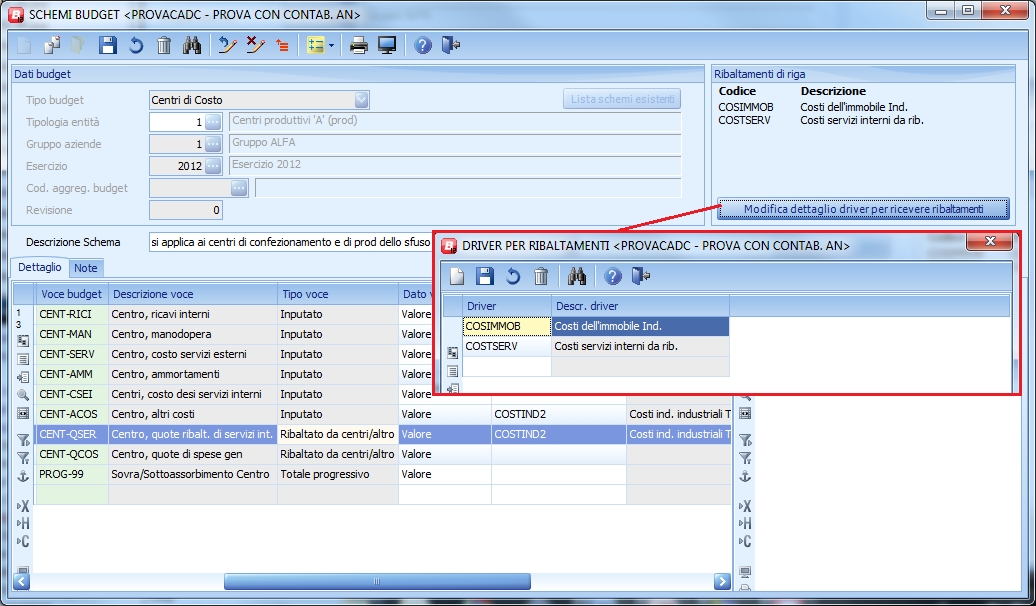Open the Cod. aggreg. budget lookup button
The image size is (1036, 606).
(239, 188)
